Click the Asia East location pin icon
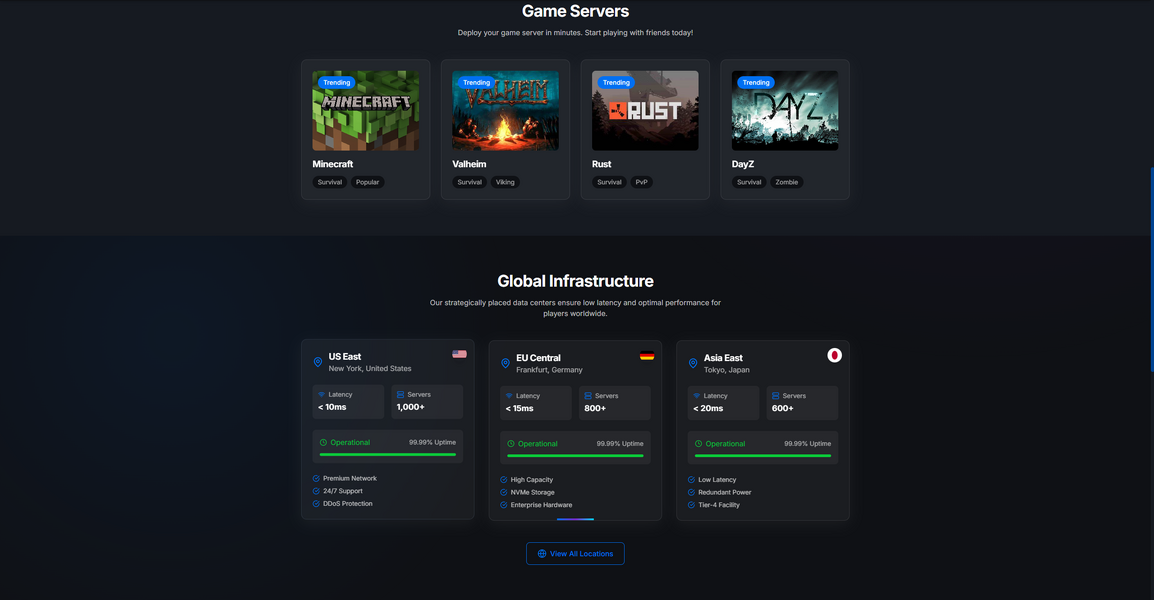This screenshot has width=1154, height=600. [693, 364]
